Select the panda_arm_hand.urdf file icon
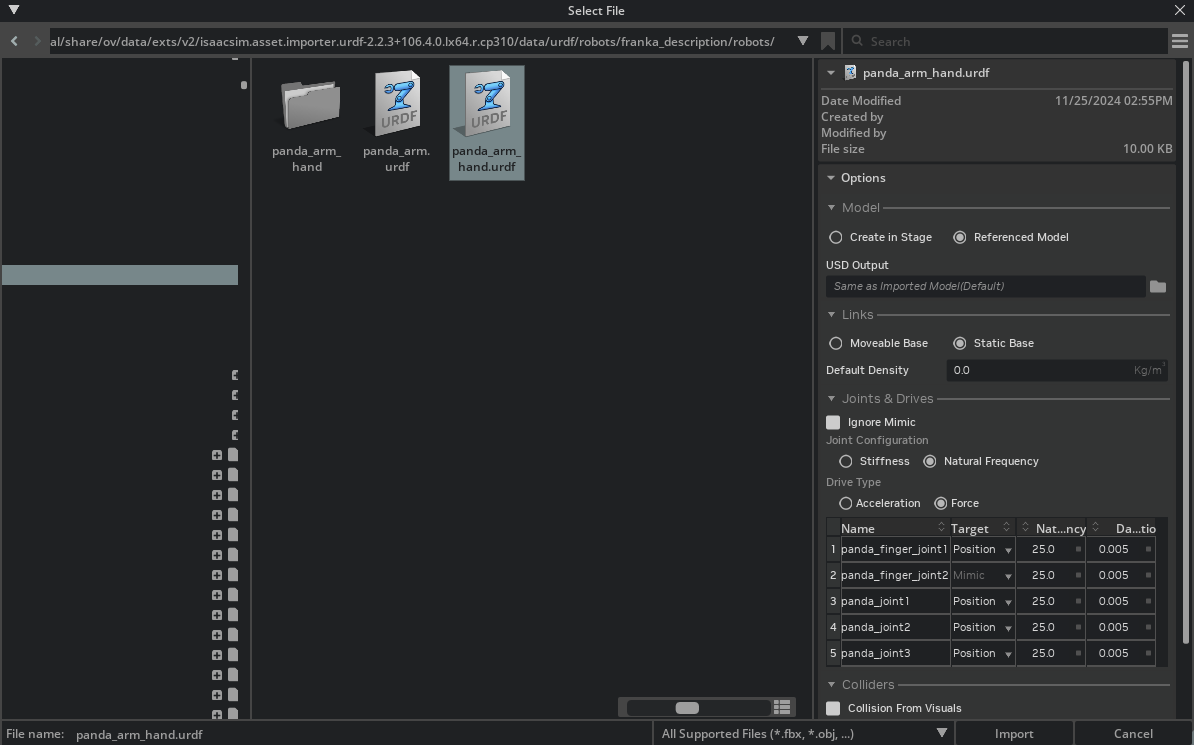This screenshot has width=1194, height=745. 487,105
